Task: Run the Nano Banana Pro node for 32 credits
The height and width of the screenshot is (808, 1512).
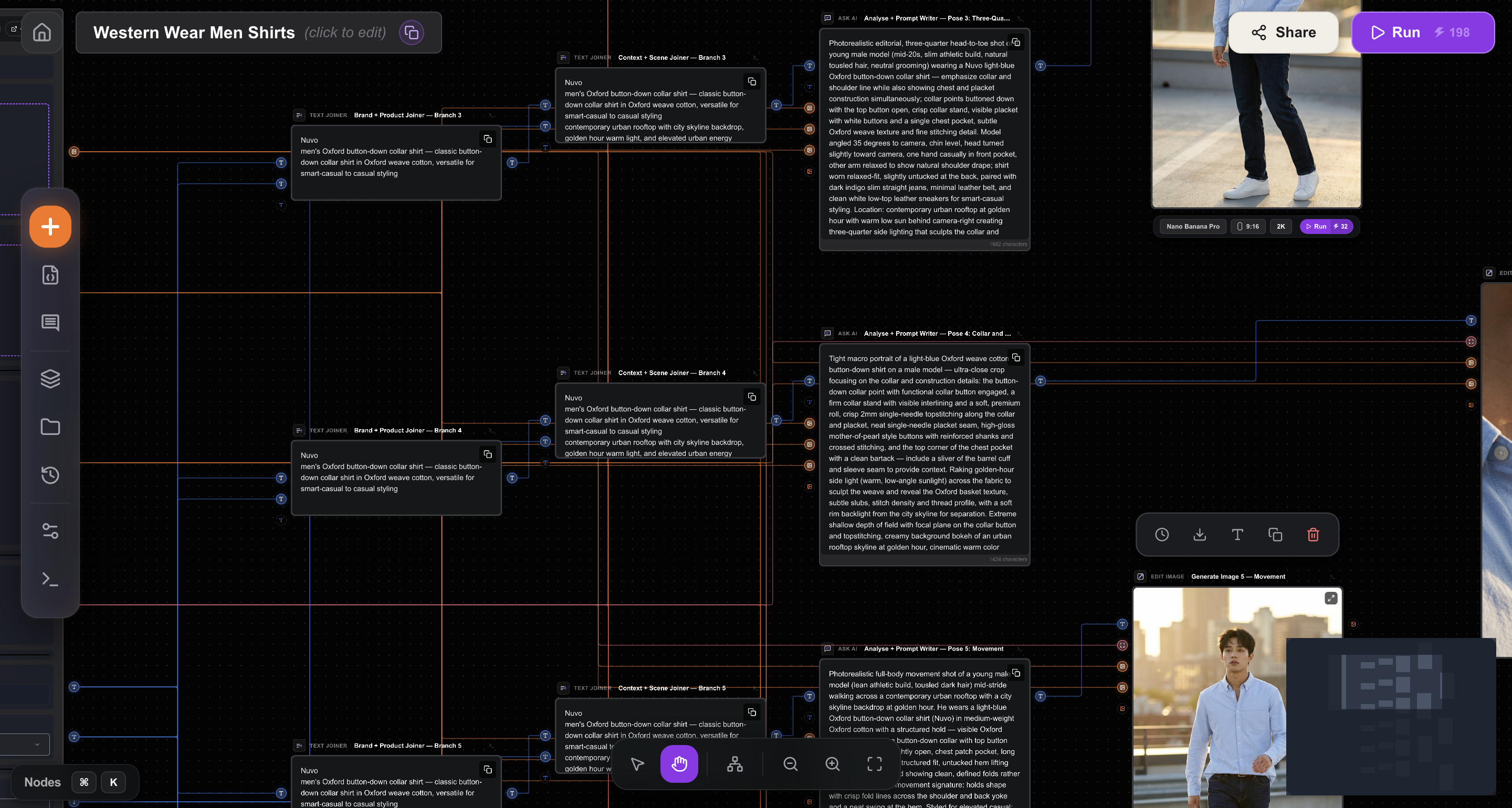Action: point(1326,227)
